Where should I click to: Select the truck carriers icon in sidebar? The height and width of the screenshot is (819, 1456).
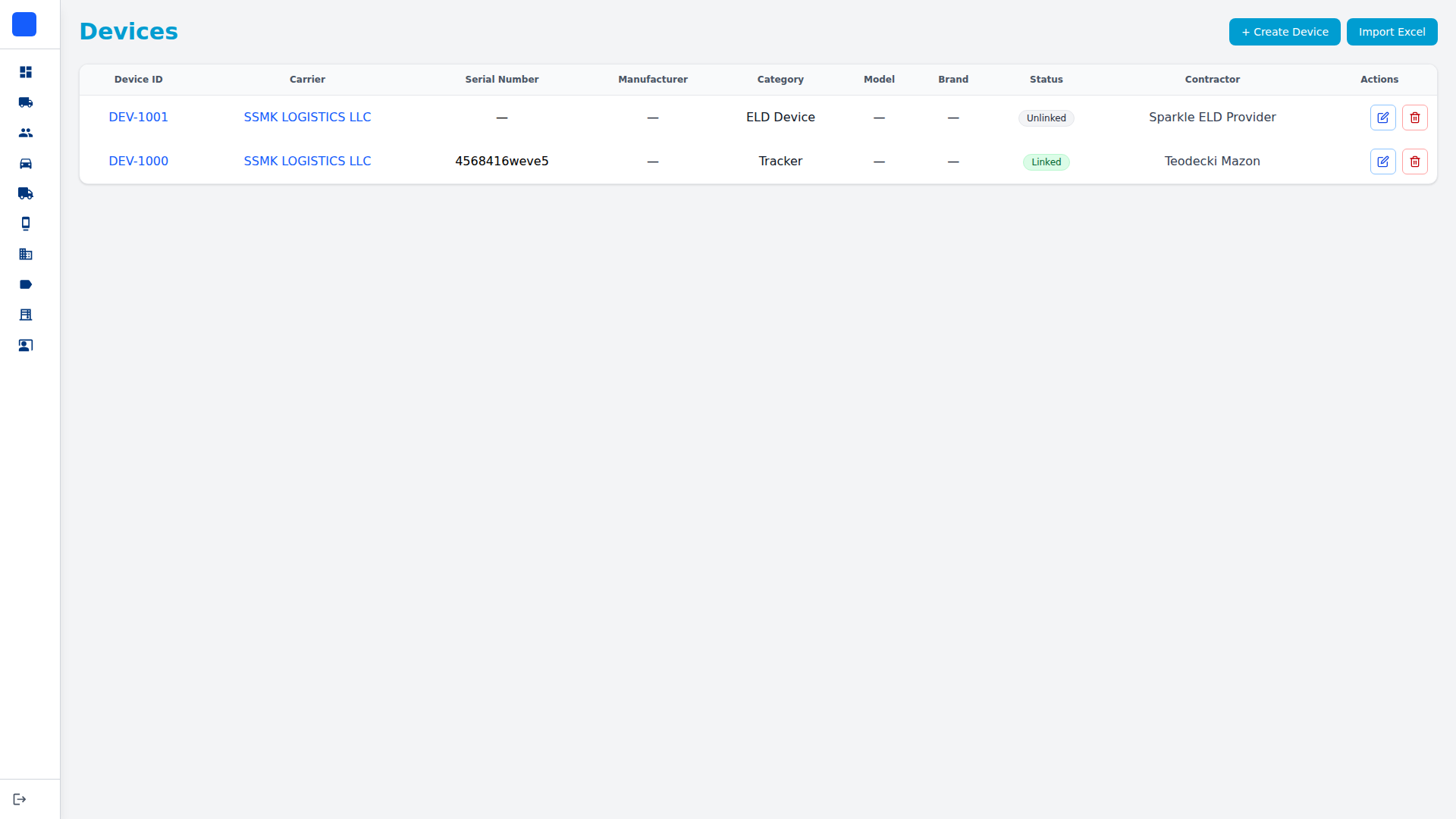(x=26, y=102)
